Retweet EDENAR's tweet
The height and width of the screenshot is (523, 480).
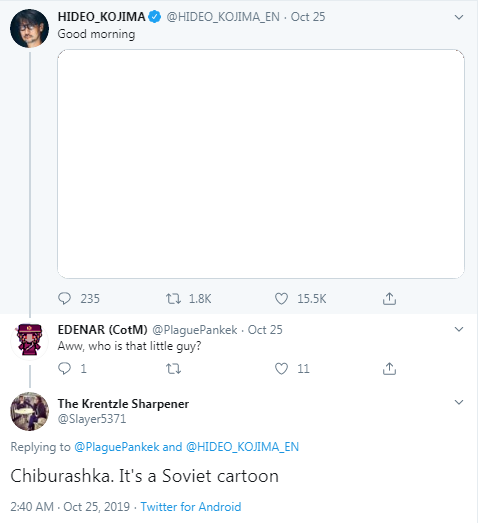coord(173,369)
